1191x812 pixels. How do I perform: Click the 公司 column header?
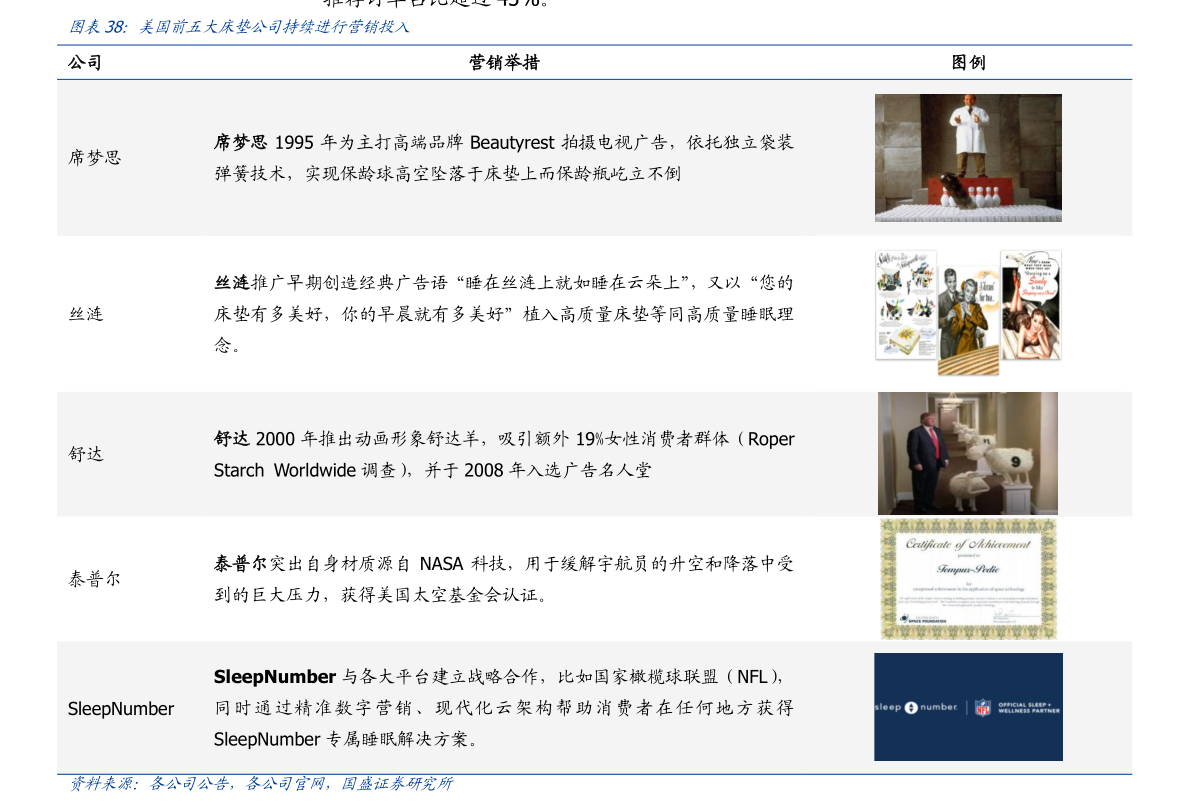(85, 63)
